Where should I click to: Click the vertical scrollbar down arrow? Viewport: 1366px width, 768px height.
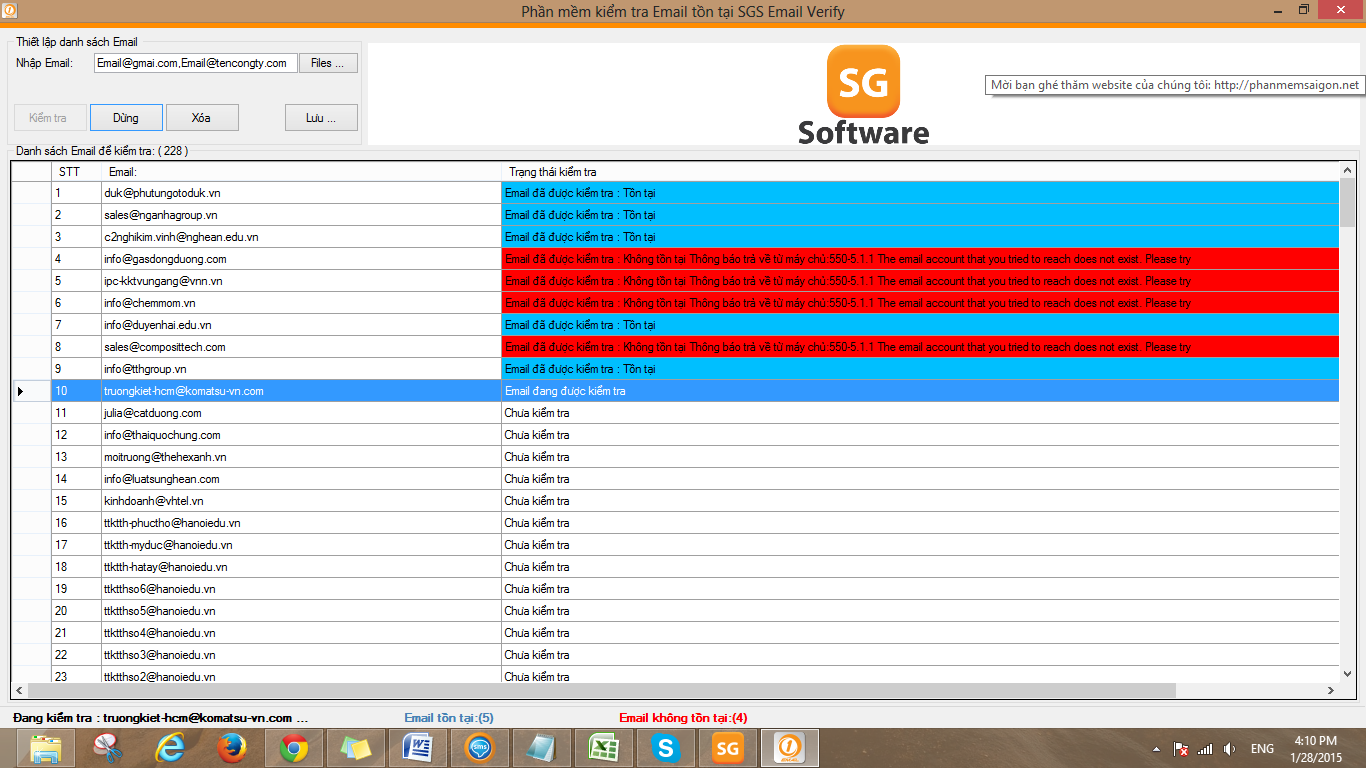tap(1347, 675)
